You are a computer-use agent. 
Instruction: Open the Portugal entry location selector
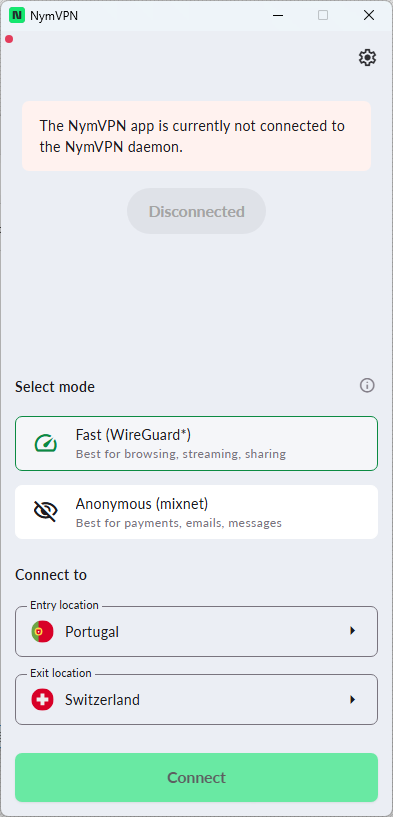pyautogui.click(x=196, y=632)
